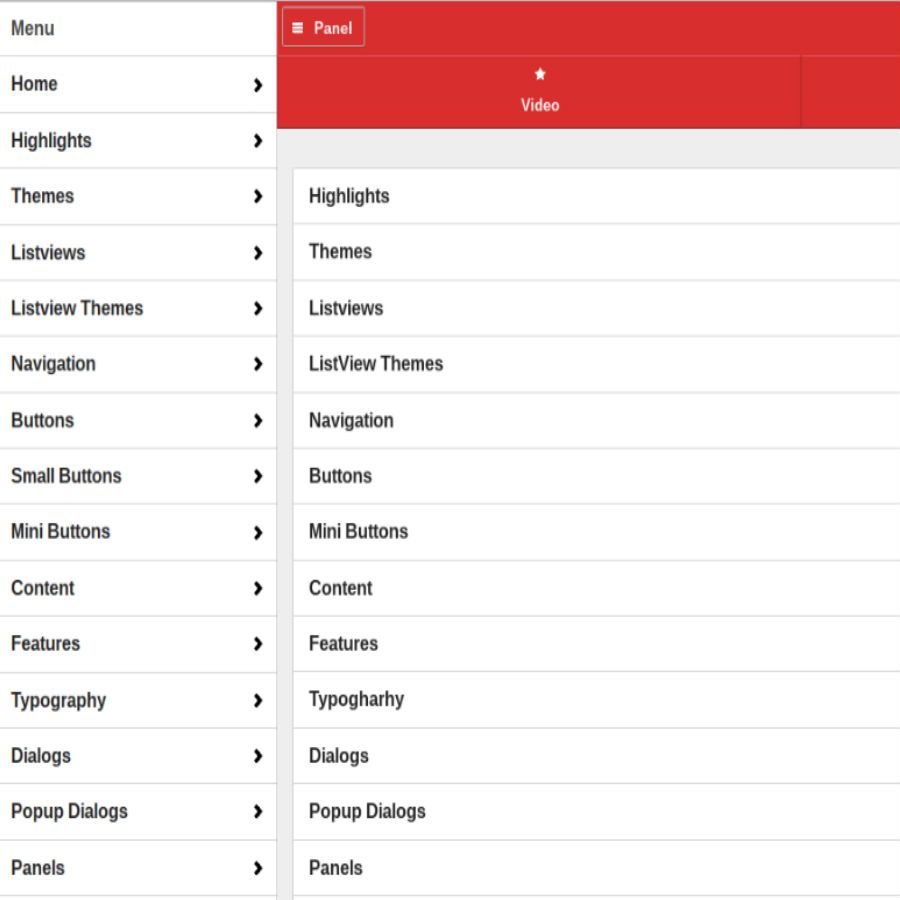
Task: Select Buttons in the left side menu
Action: [x=43, y=420]
